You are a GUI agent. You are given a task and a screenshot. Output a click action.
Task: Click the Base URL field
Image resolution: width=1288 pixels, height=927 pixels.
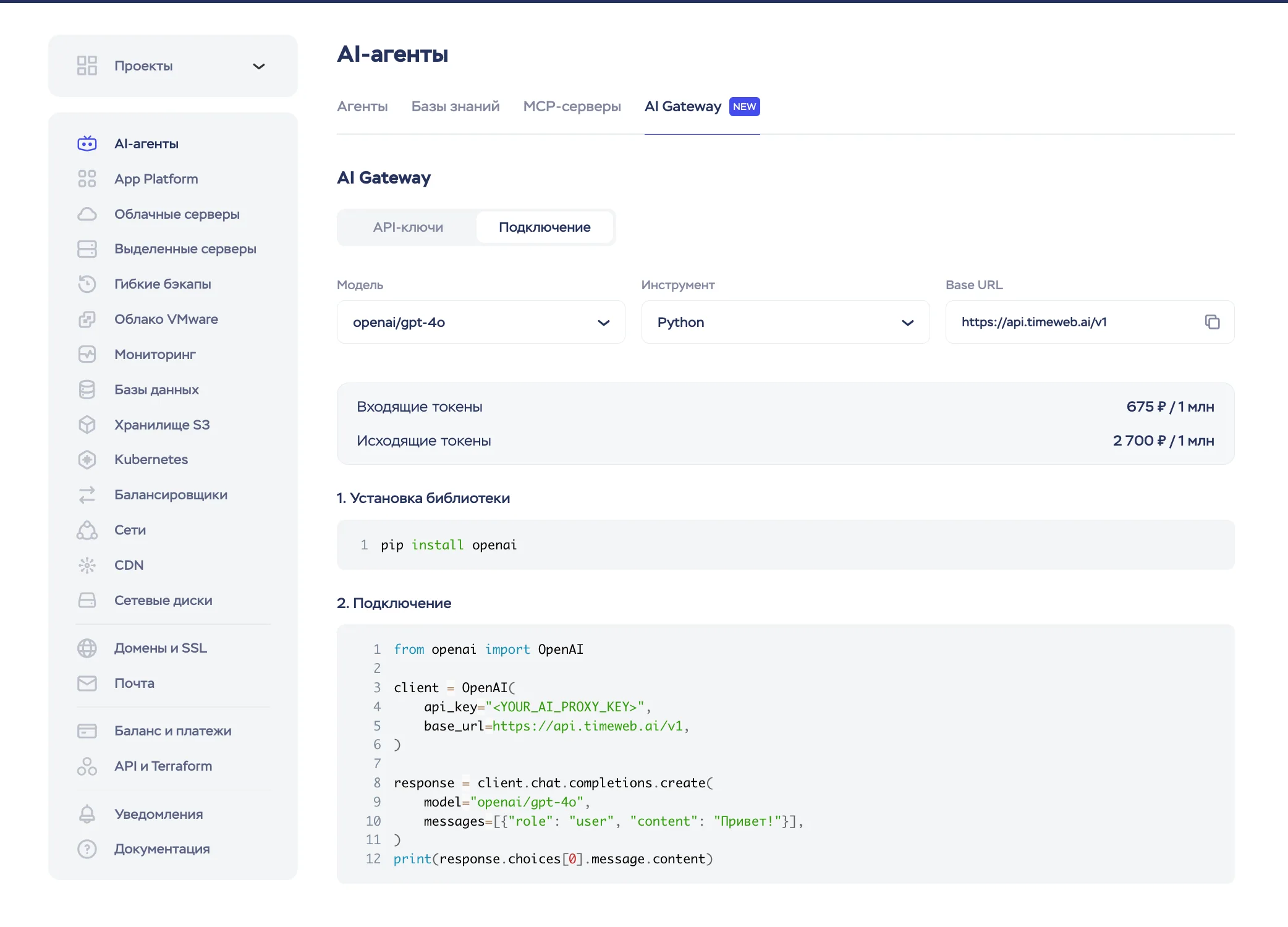1090,322
